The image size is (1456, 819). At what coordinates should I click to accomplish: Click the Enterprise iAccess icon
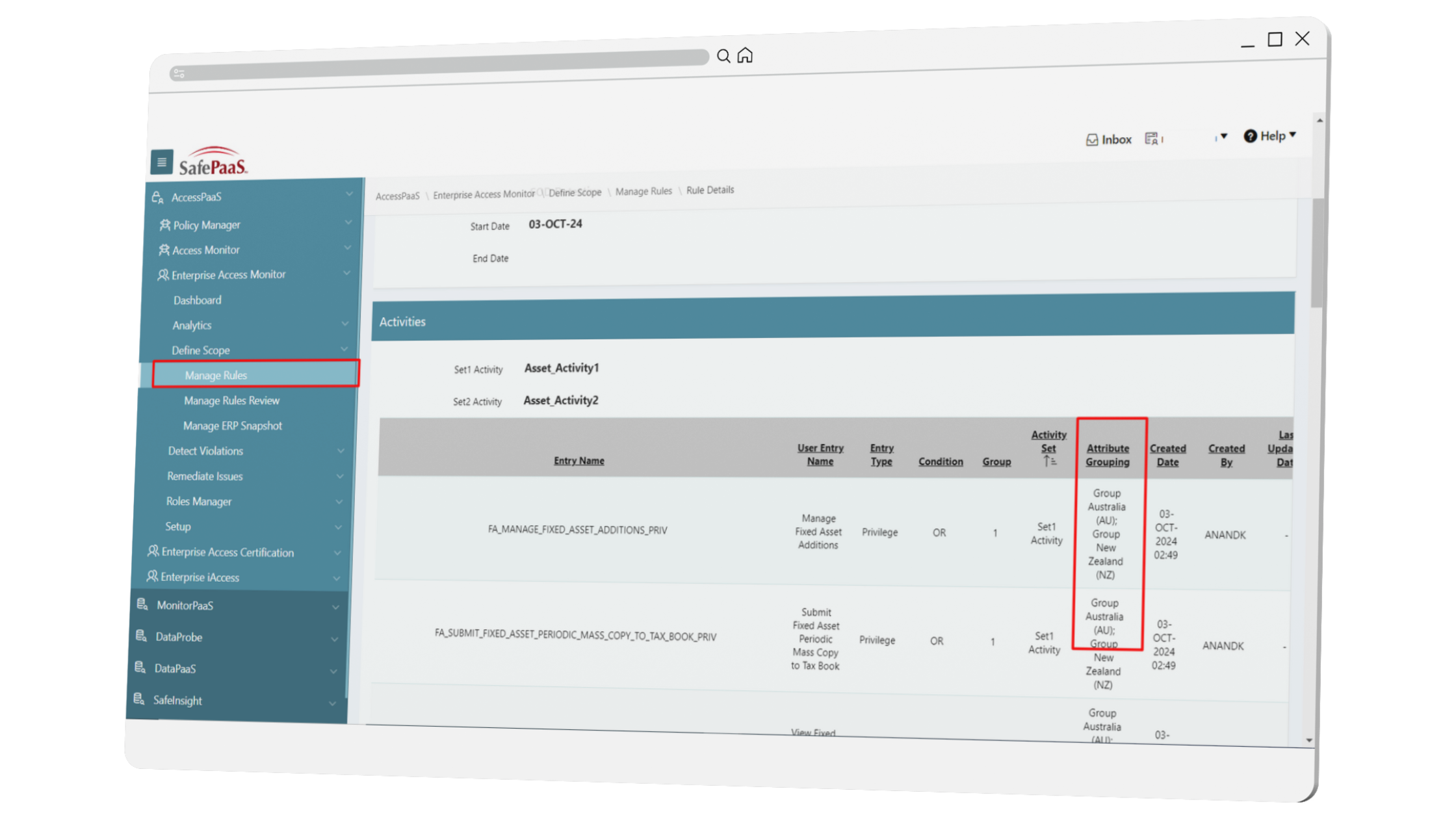tap(152, 576)
